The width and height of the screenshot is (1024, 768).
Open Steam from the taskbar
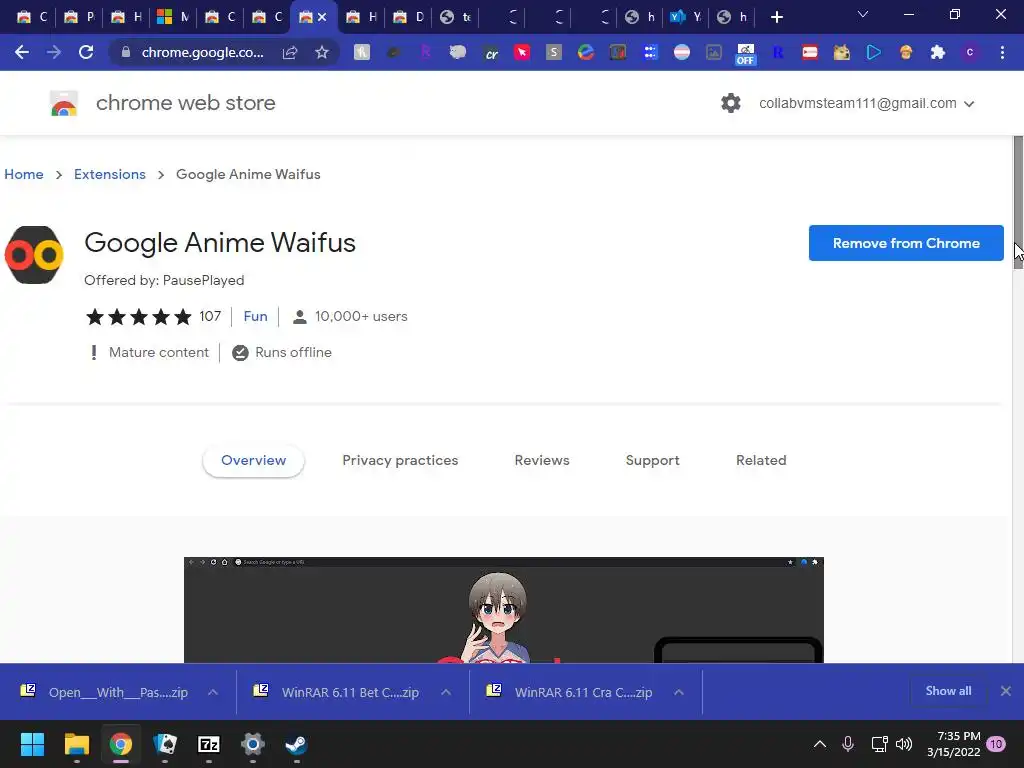pyautogui.click(x=296, y=744)
